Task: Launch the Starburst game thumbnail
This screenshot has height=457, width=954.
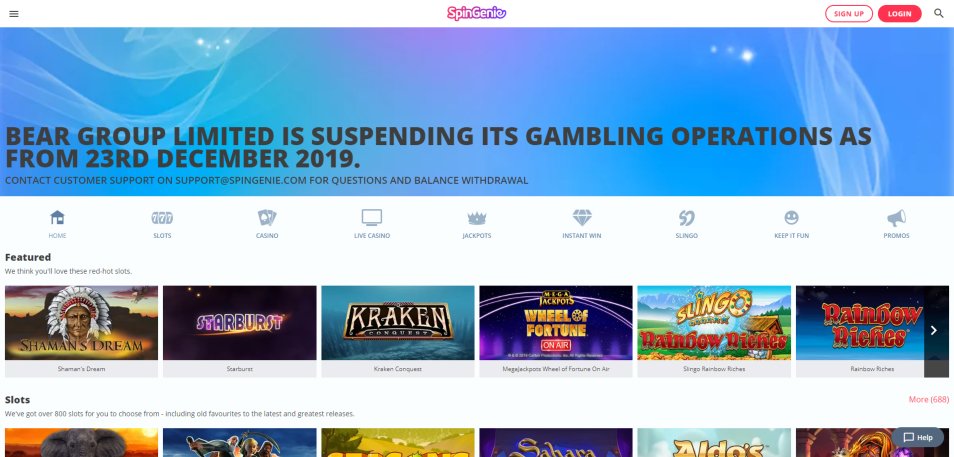Action: [x=240, y=323]
